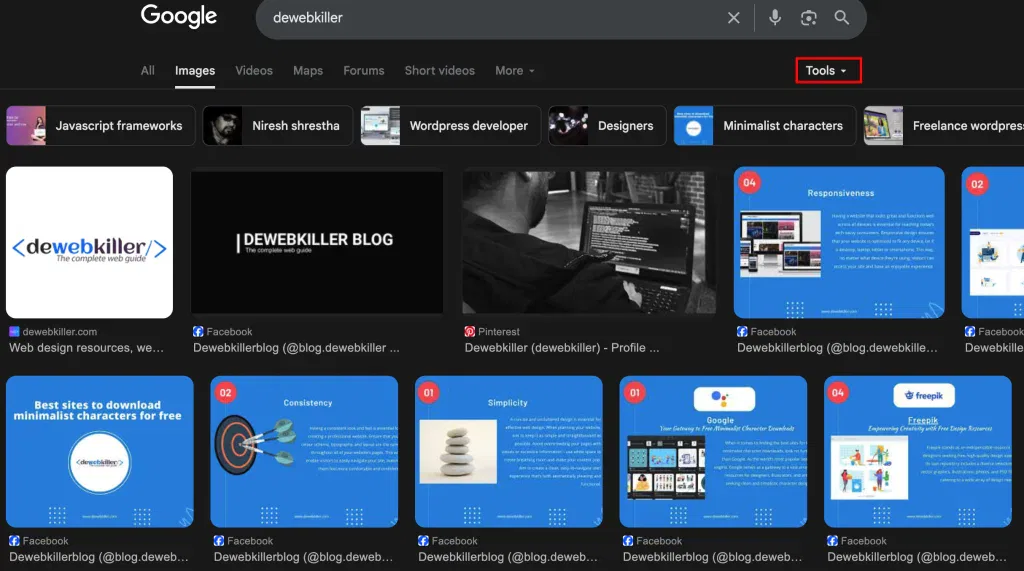This screenshot has height=571, width=1024.
Task: Go to Google home via the logo
Action: pyautogui.click(x=178, y=16)
